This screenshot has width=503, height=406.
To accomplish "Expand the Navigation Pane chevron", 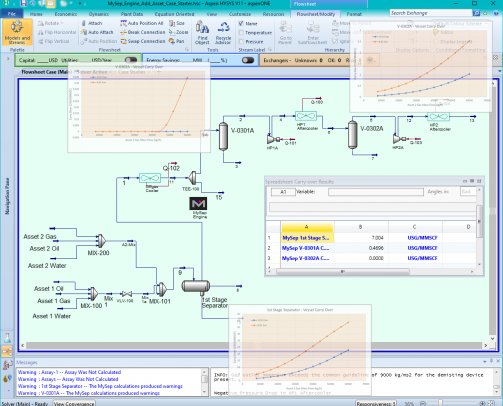I will pyautogui.click(x=8, y=59).
